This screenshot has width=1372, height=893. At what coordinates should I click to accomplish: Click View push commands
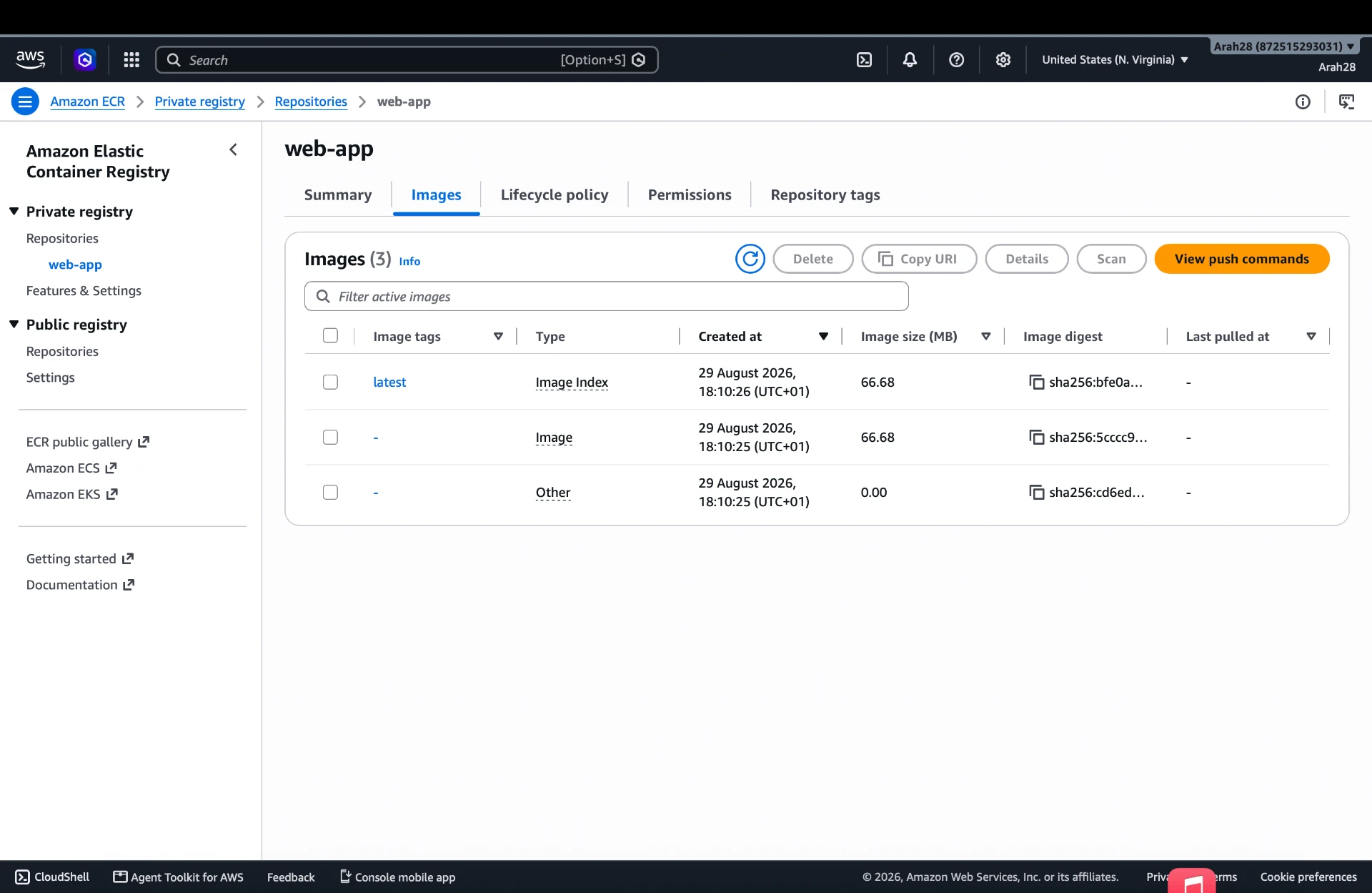pos(1242,259)
